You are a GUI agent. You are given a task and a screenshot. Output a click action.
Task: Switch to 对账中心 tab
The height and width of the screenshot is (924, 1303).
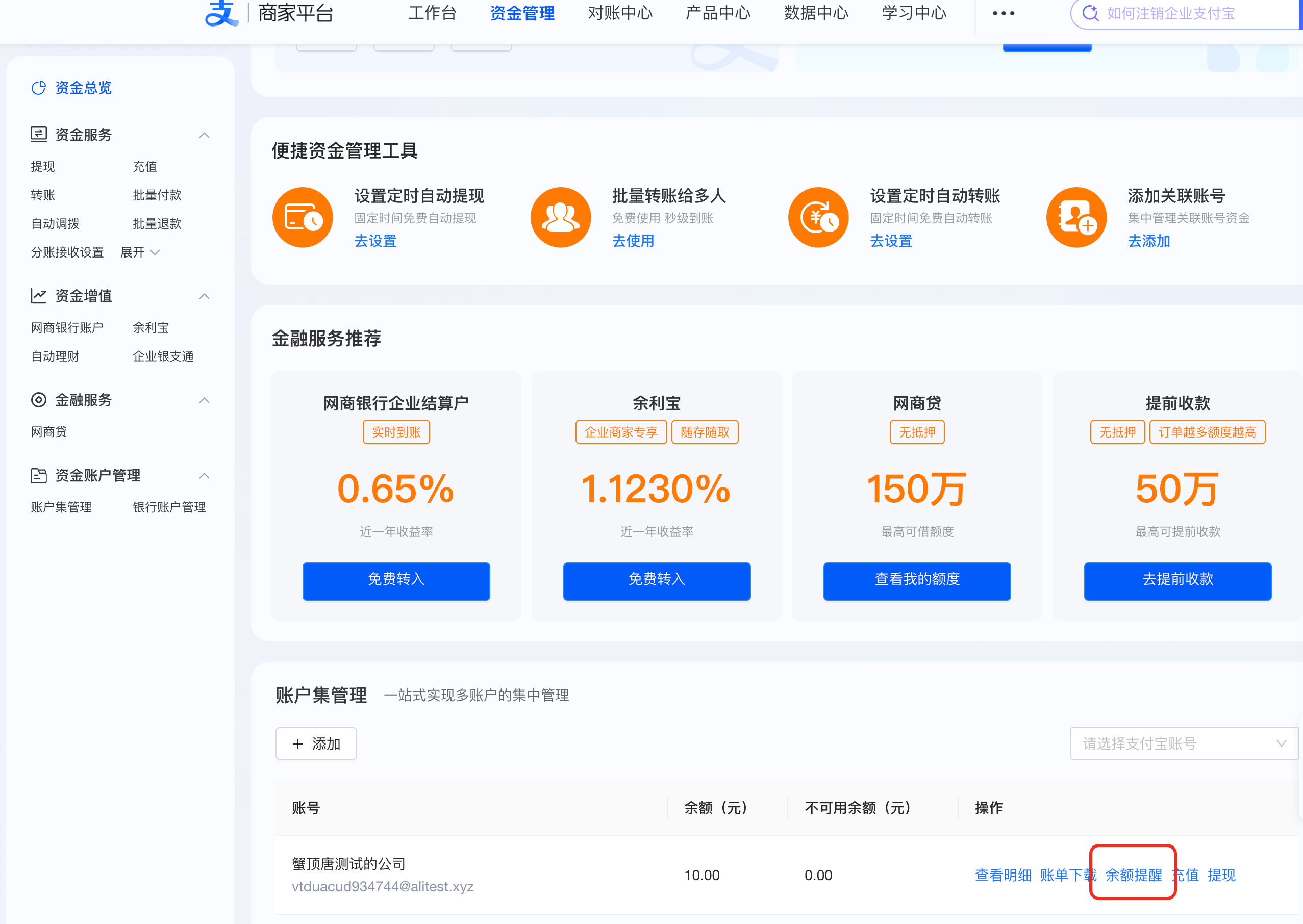620,13
